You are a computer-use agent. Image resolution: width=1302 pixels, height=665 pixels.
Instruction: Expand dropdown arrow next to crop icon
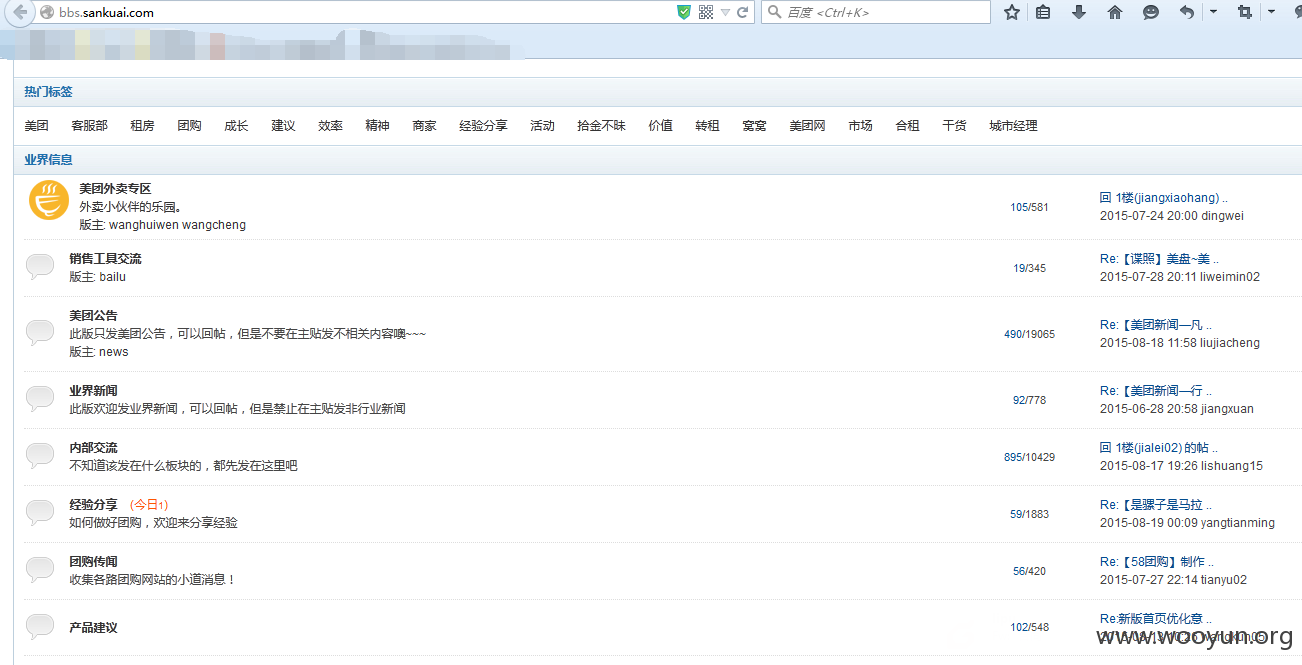[x=1272, y=13]
